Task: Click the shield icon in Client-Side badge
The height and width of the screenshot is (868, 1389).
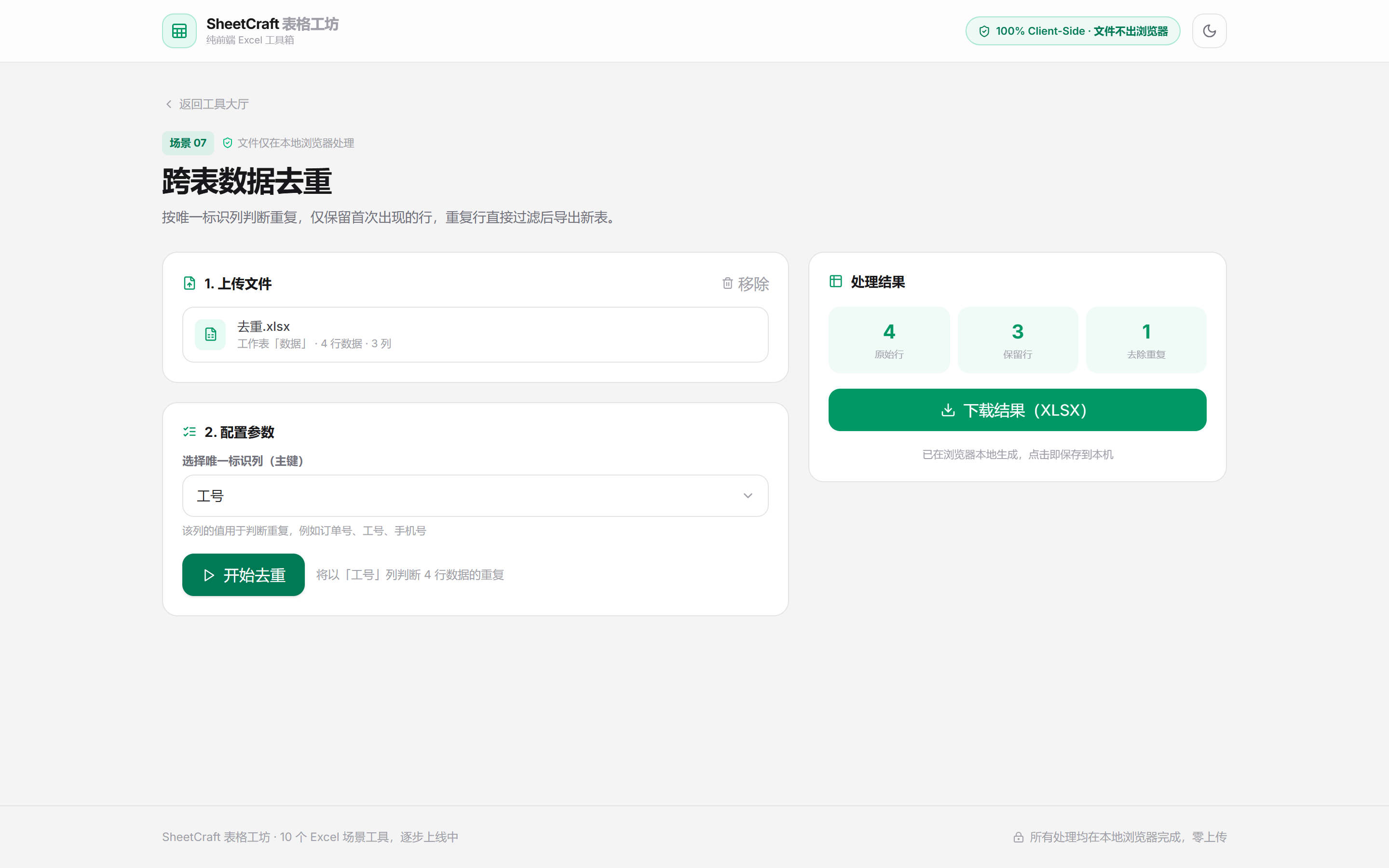Action: tap(984, 31)
